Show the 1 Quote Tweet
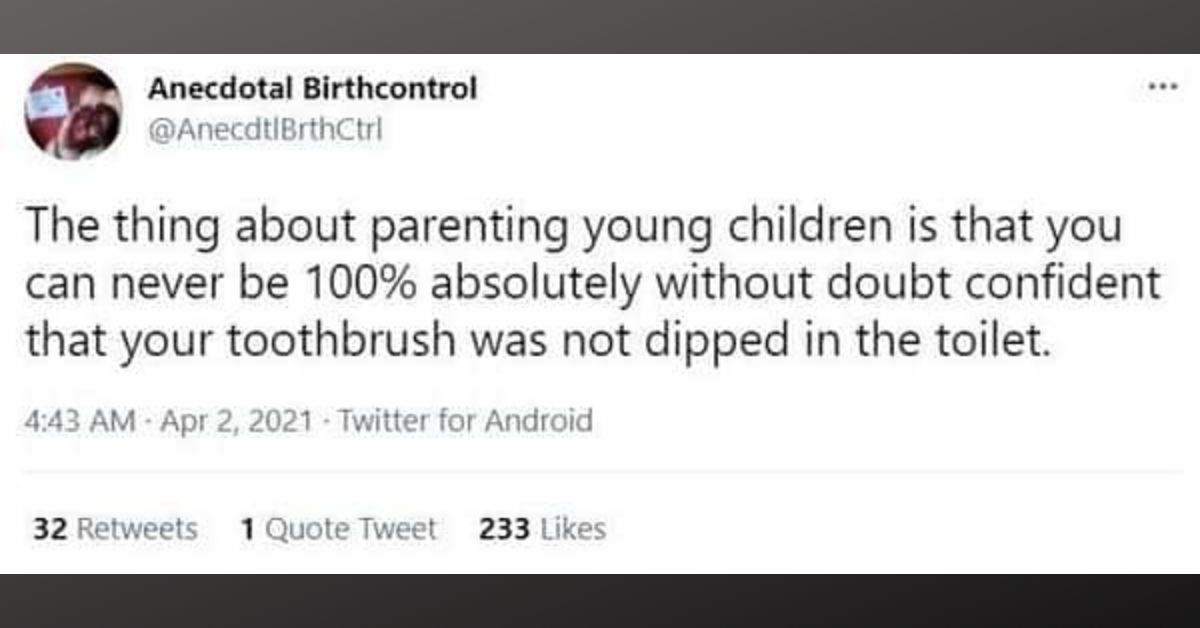Screen dimensions: 1200x628 click(338, 529)
